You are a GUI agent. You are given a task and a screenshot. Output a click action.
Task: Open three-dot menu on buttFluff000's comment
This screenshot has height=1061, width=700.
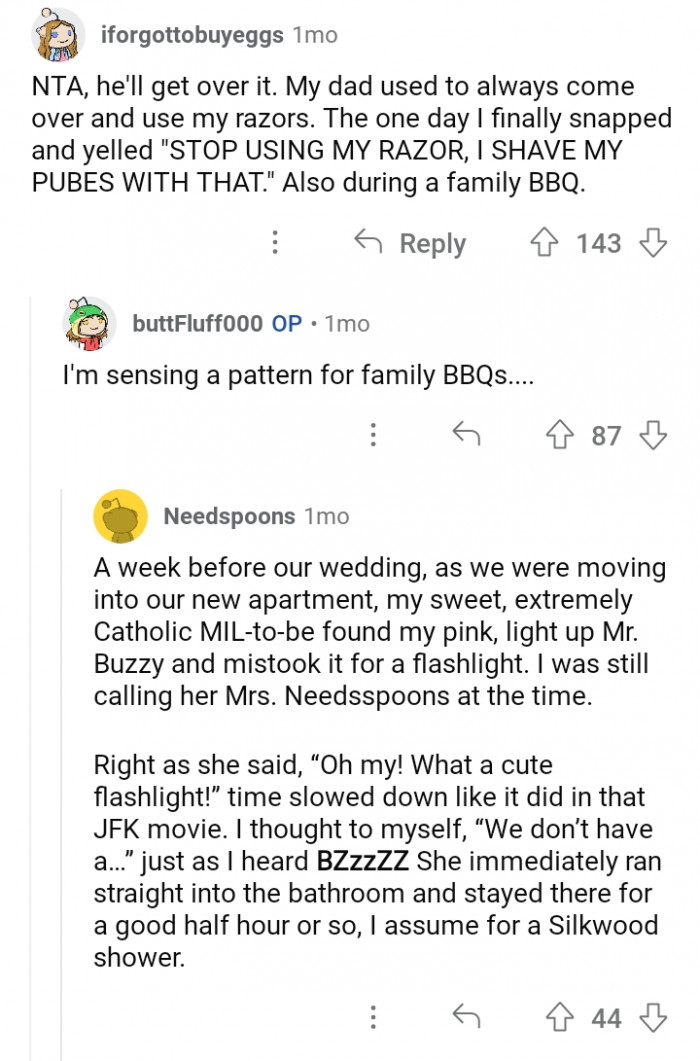pyautogui.click(x=373, y=435)
